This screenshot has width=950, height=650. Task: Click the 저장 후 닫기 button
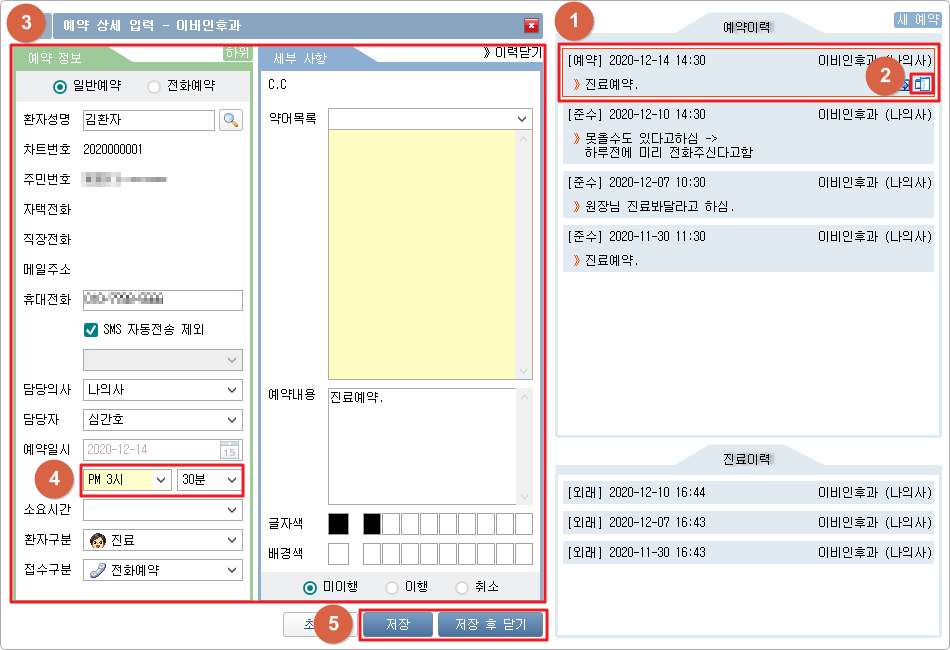coord(490,625)
